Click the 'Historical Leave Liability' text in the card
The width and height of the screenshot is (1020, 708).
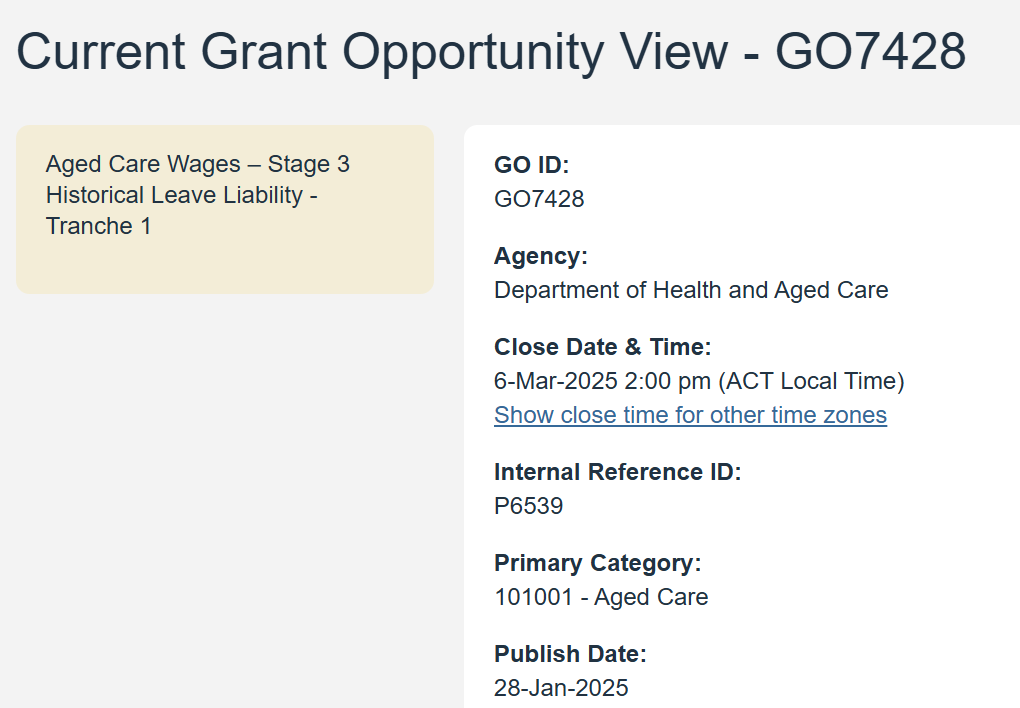coord(174,195)
